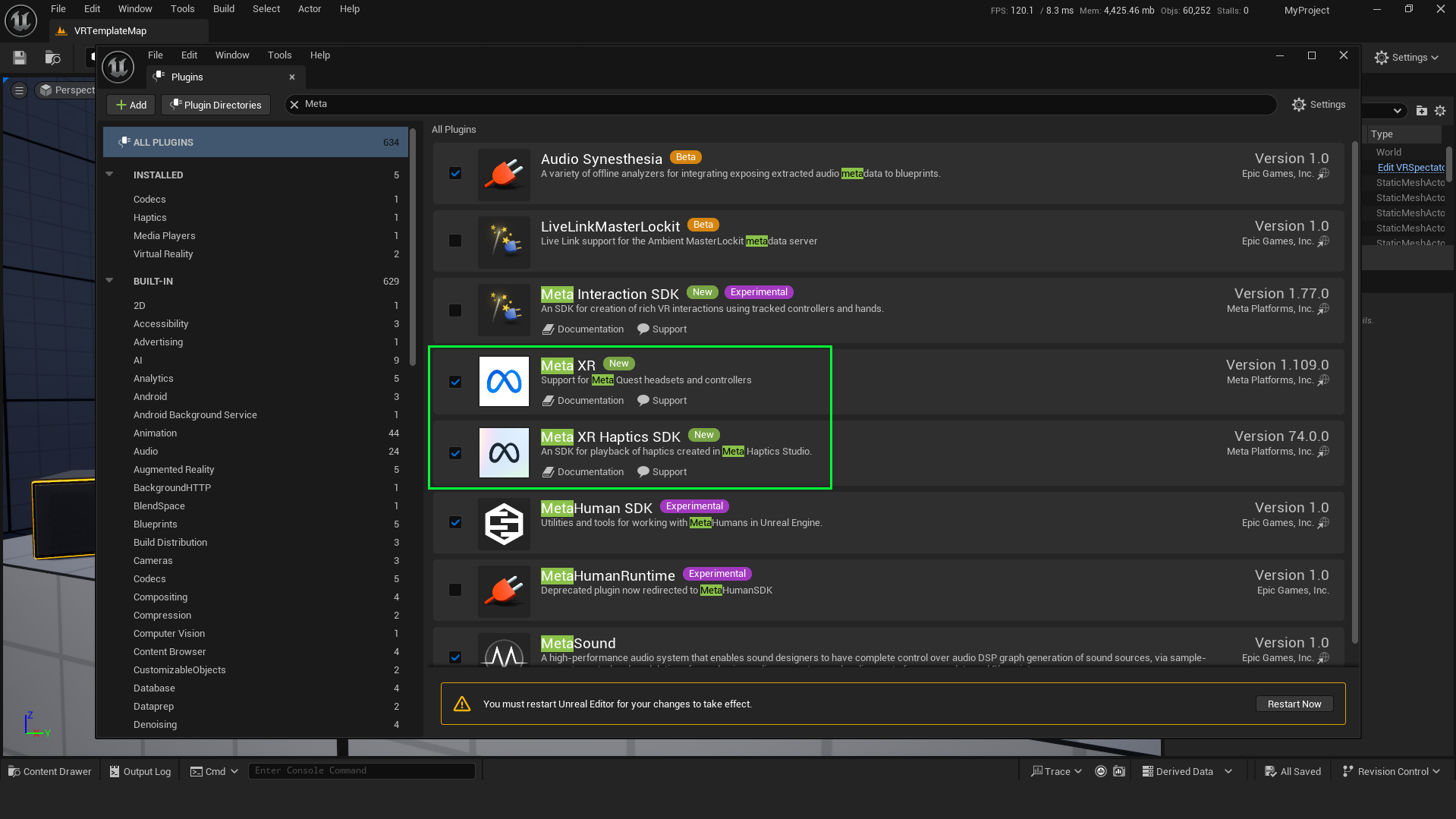Screen dimensions: 1456x819
Task: Click the plugin category list scrollbar
Action: (x=413, y=247)
